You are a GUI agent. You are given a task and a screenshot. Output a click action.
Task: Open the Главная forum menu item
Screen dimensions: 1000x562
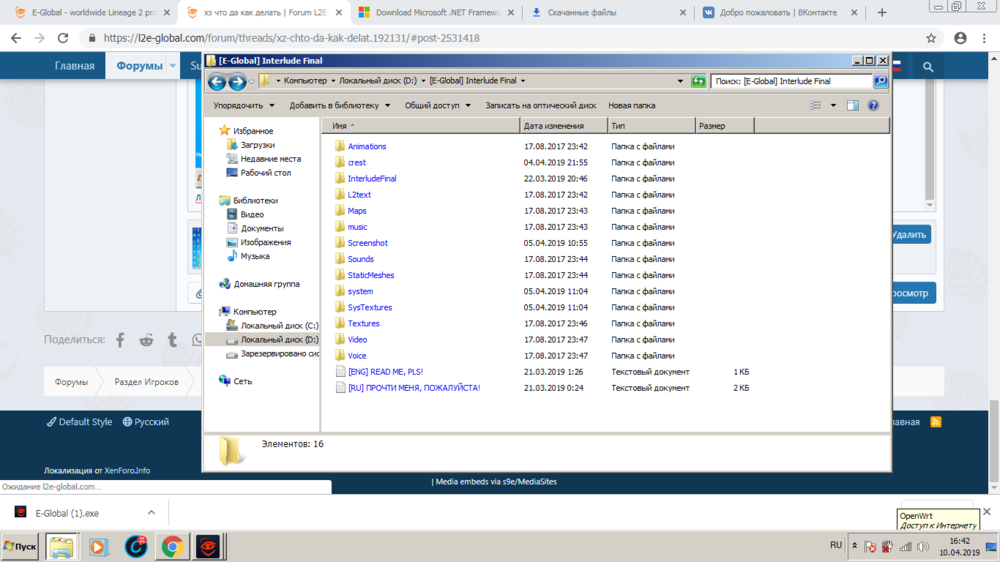(74, 66)
